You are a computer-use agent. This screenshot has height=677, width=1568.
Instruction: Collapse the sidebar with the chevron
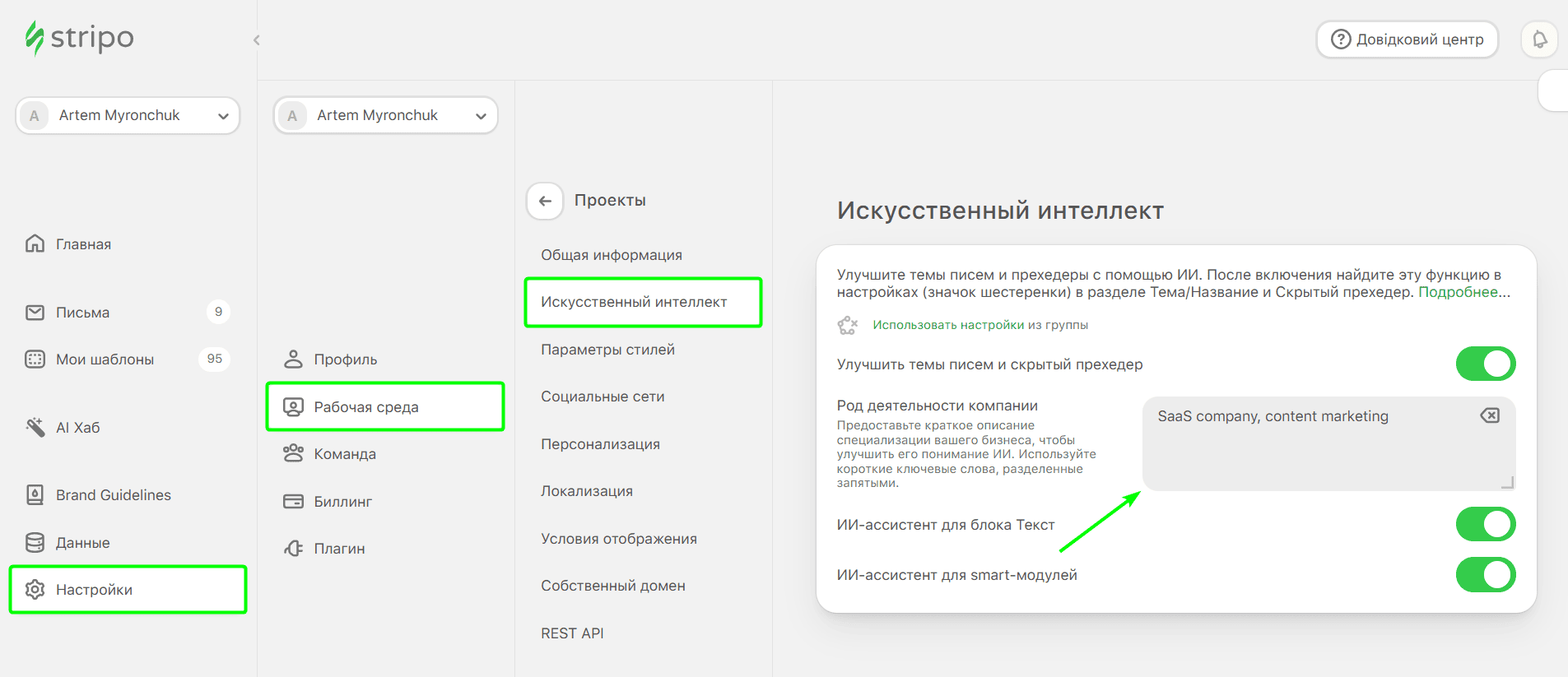[x=257, y=39]
